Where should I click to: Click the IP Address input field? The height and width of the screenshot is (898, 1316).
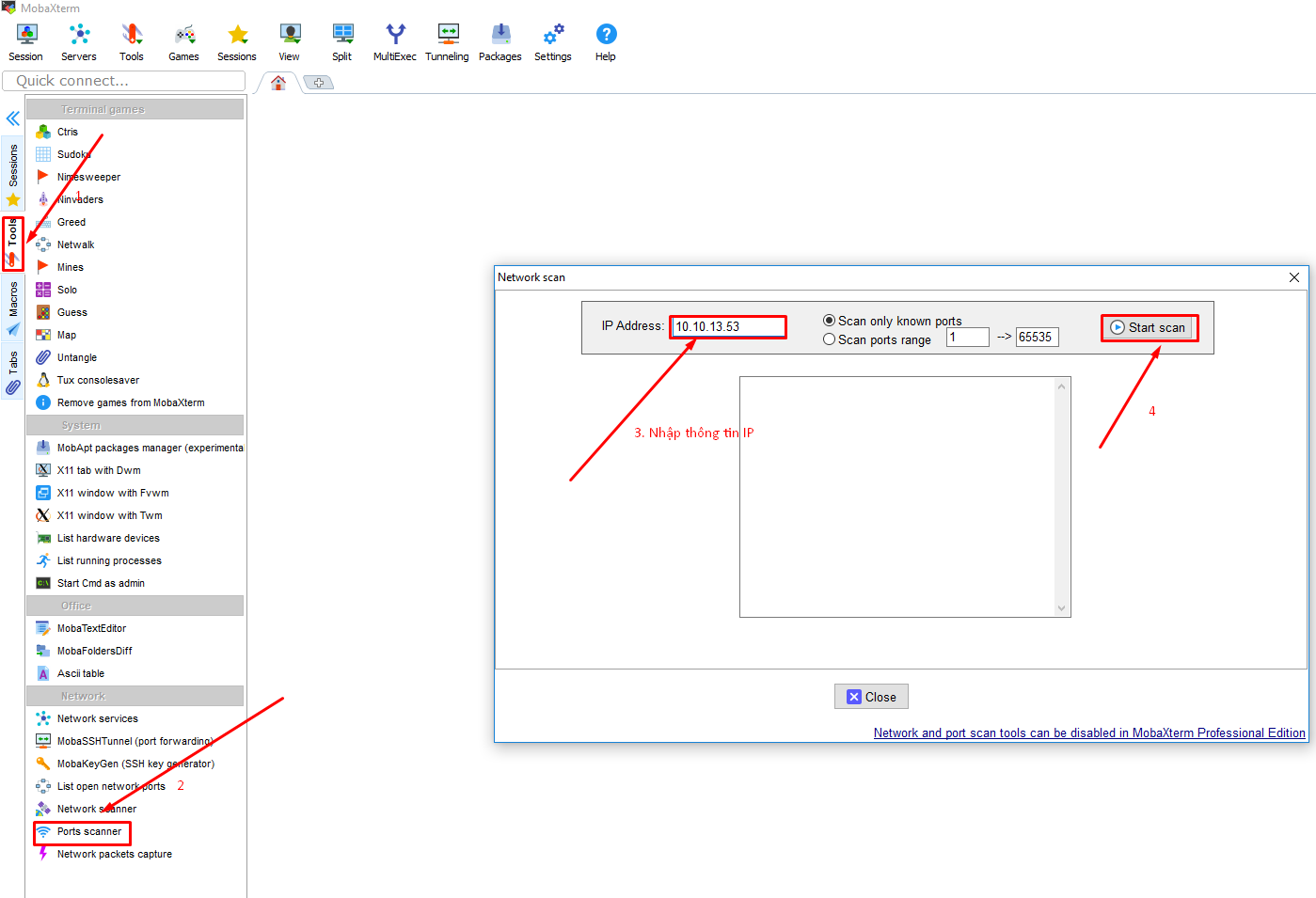tap(728, 326)
